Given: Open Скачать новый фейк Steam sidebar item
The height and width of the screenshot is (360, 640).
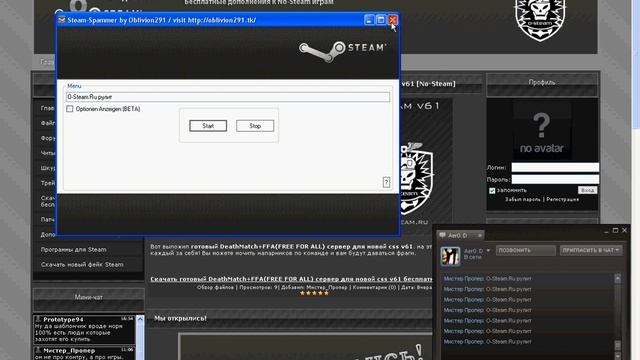Looking at the screenshot, I should [82, 264].
